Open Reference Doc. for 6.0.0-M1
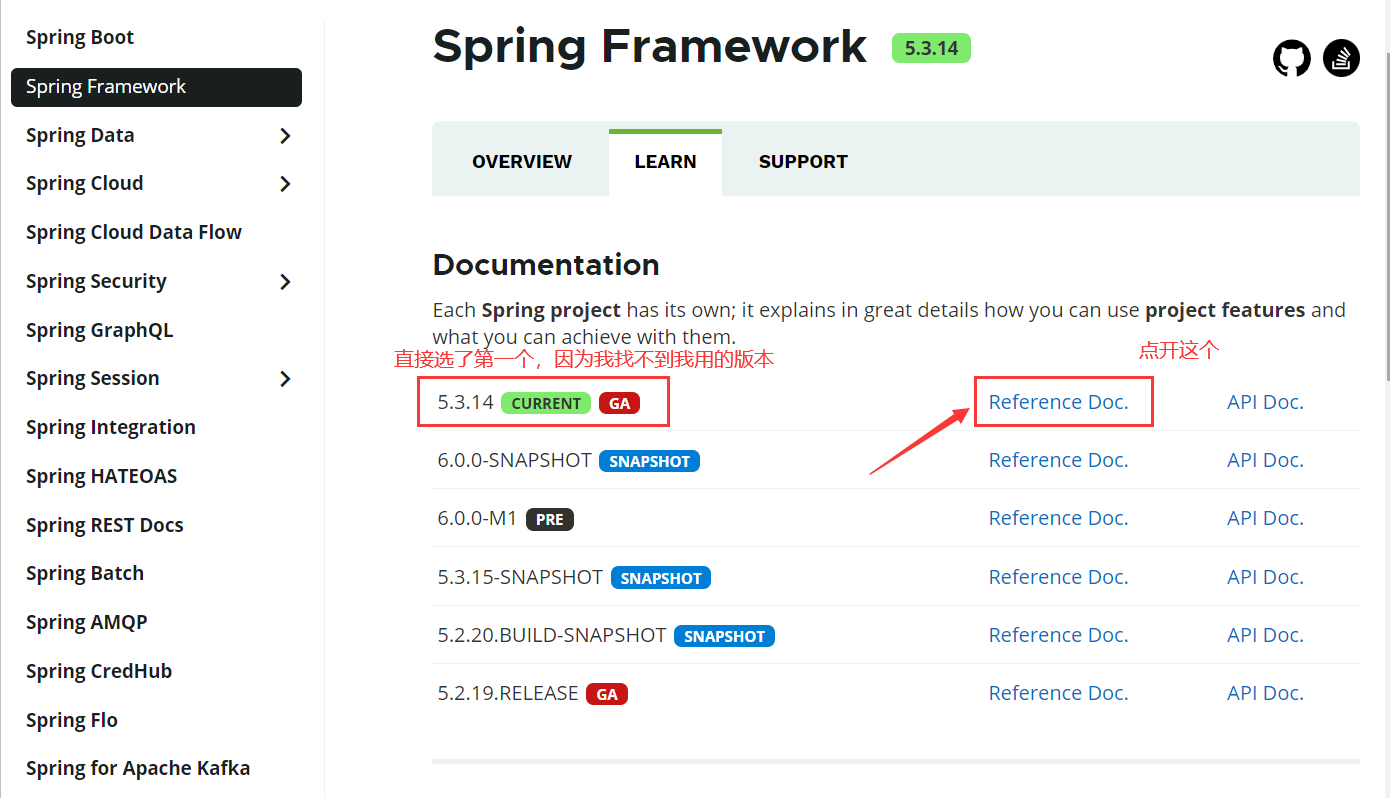This screenshot has height=798, width=1390. point(1058,518)
